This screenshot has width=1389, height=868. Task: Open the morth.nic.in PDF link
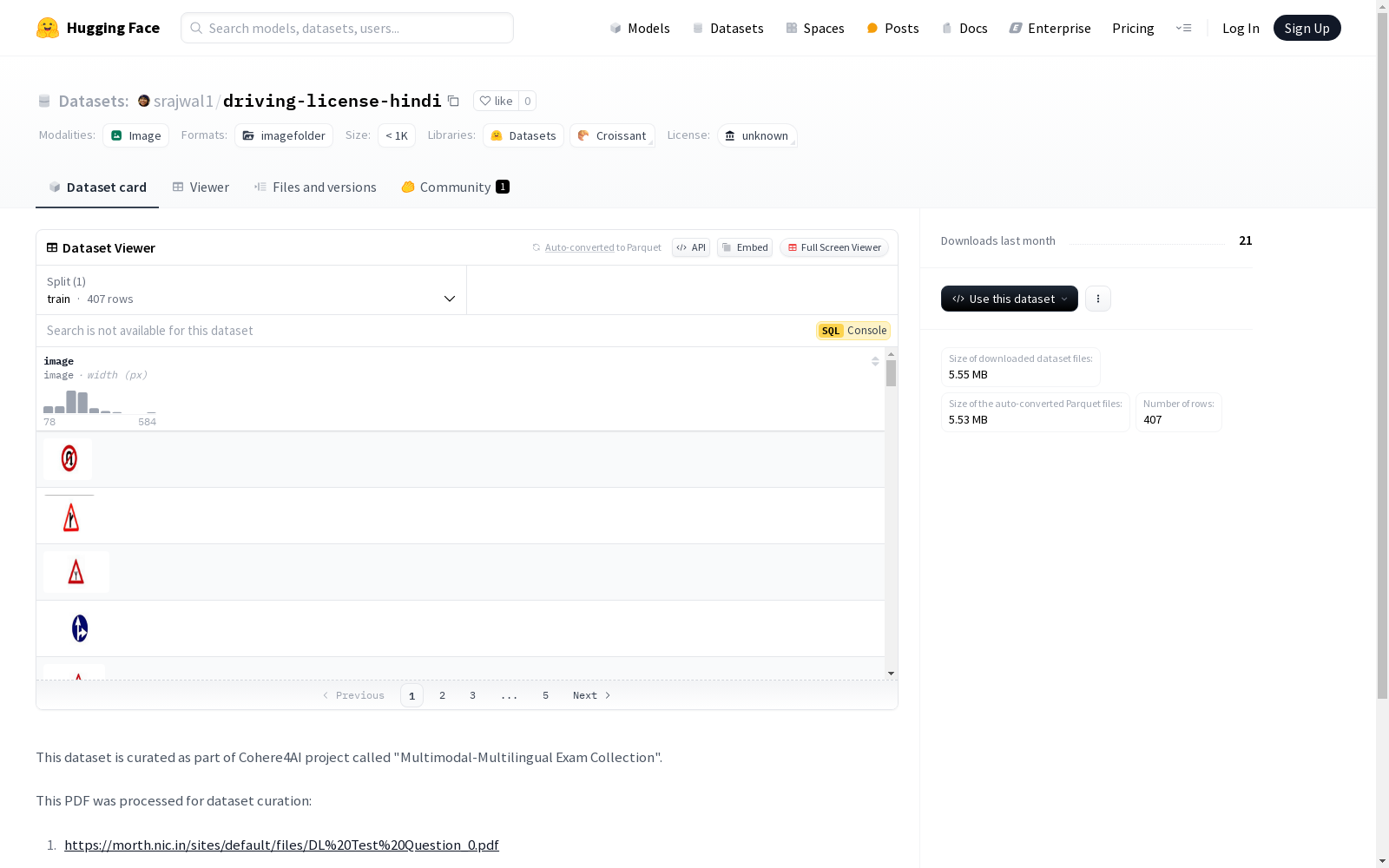pos(281,845)
